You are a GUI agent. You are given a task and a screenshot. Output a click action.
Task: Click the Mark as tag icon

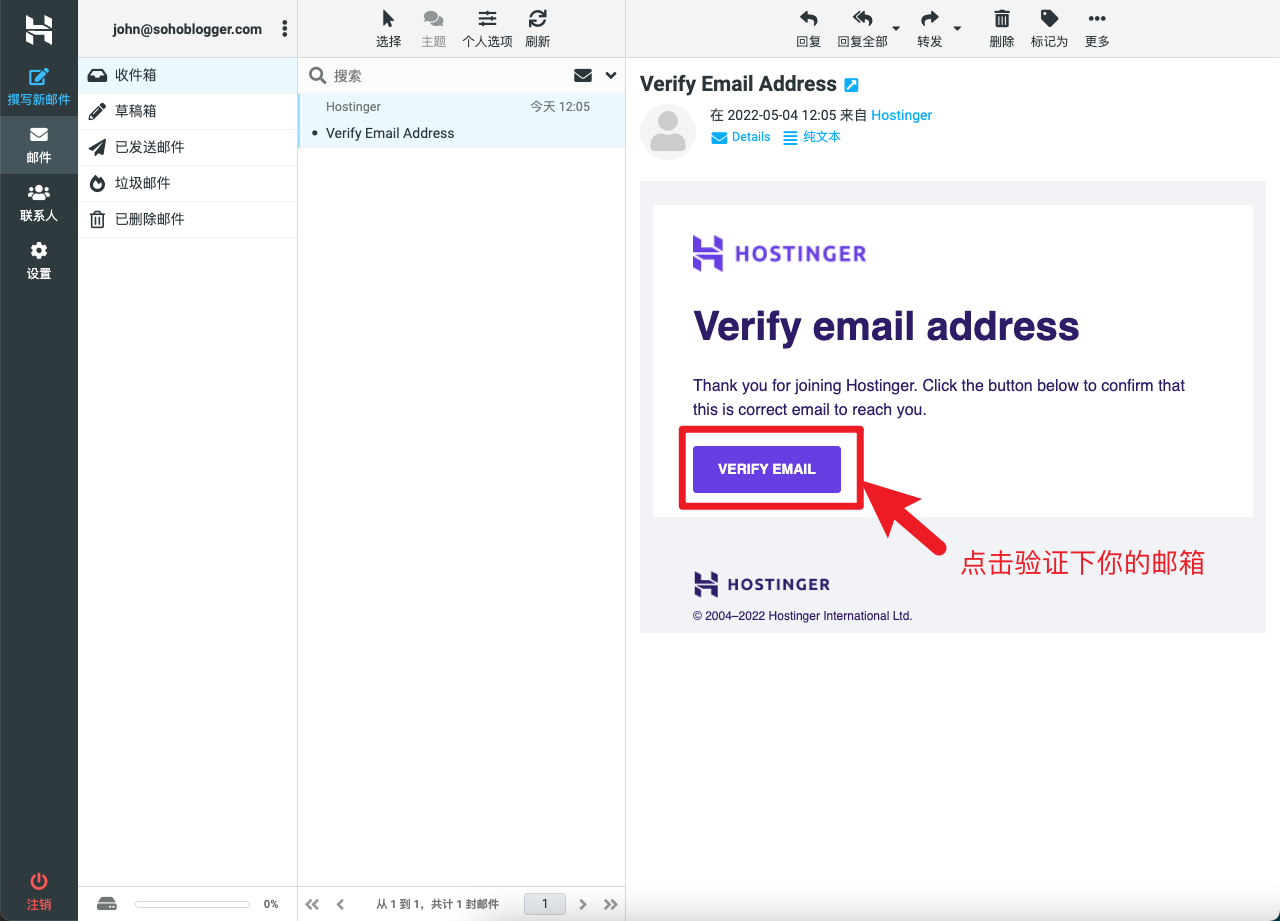click(x=1049, y=19)
